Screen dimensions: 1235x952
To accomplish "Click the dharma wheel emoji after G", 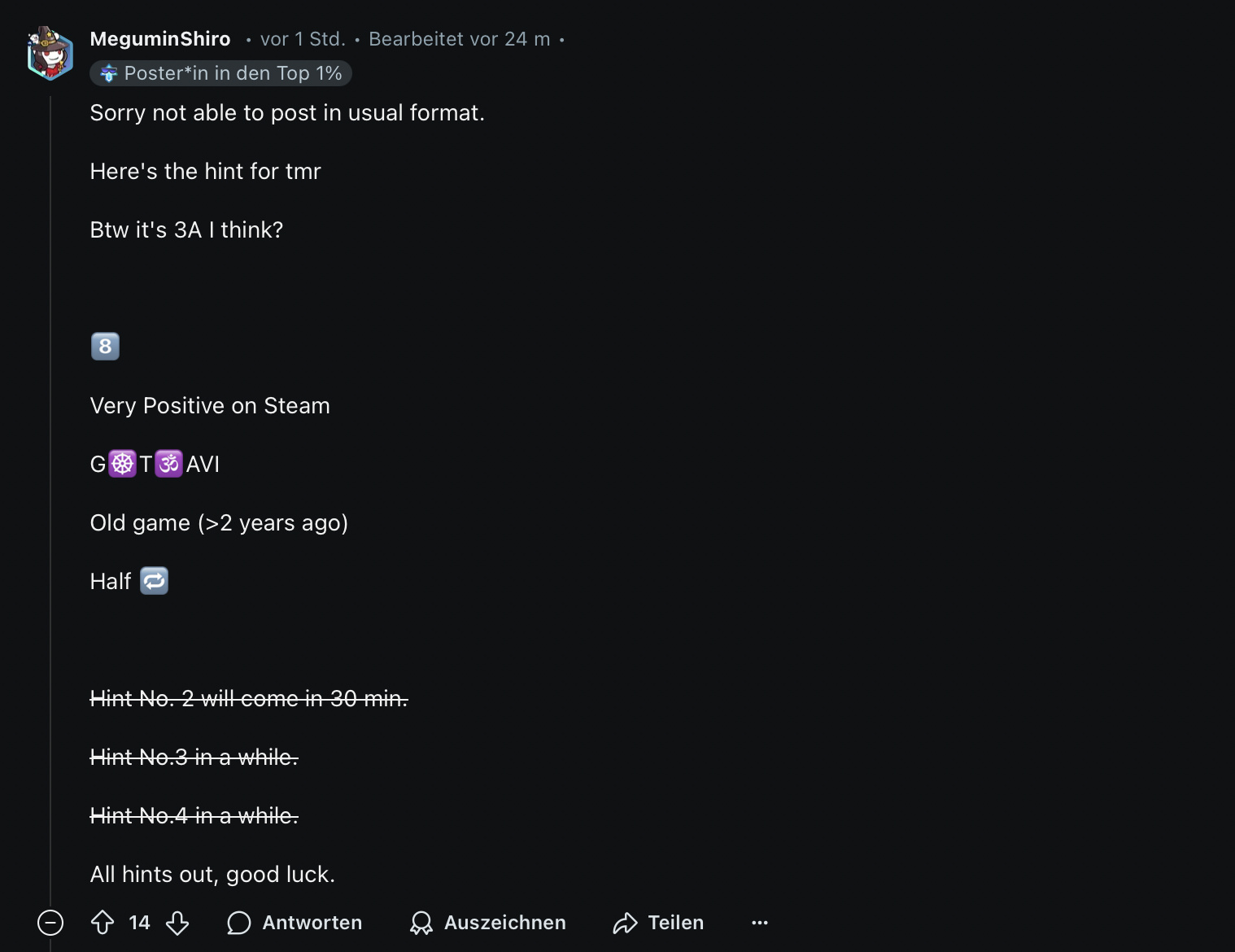I will coord(123,464).
